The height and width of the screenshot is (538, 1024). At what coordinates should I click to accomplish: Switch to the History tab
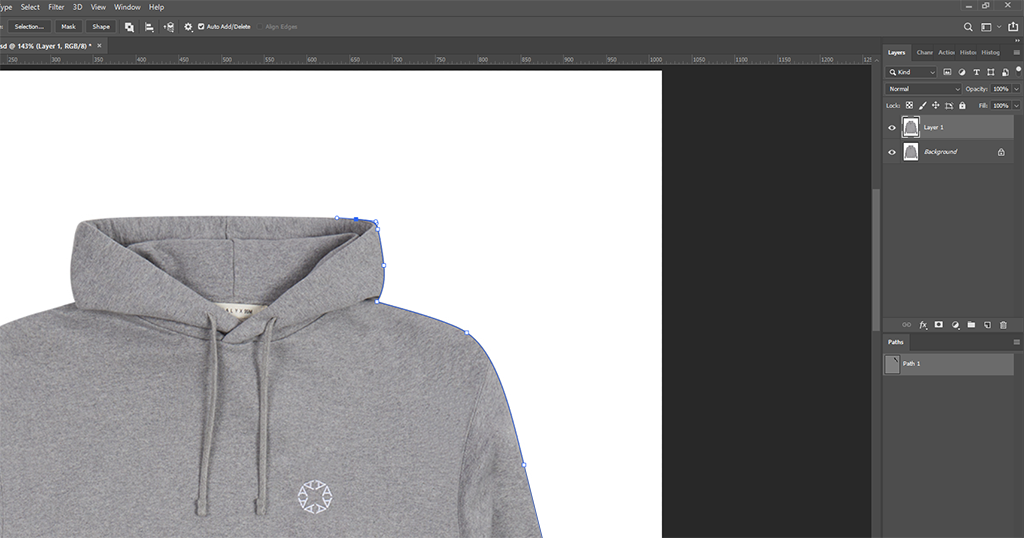968,52
